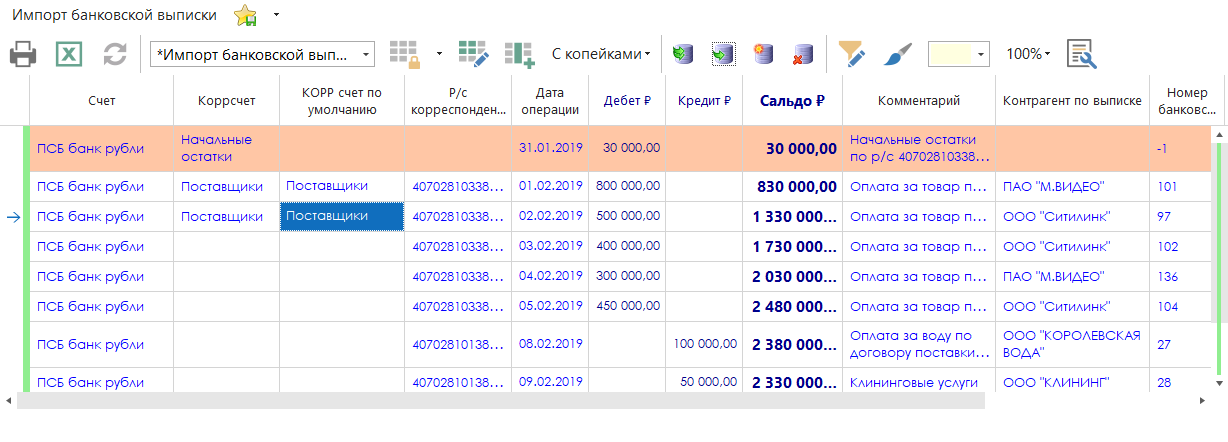Click the 'Дата операции' column header
This screenshot has width=1228, height=442.
[x=549, y=100]
